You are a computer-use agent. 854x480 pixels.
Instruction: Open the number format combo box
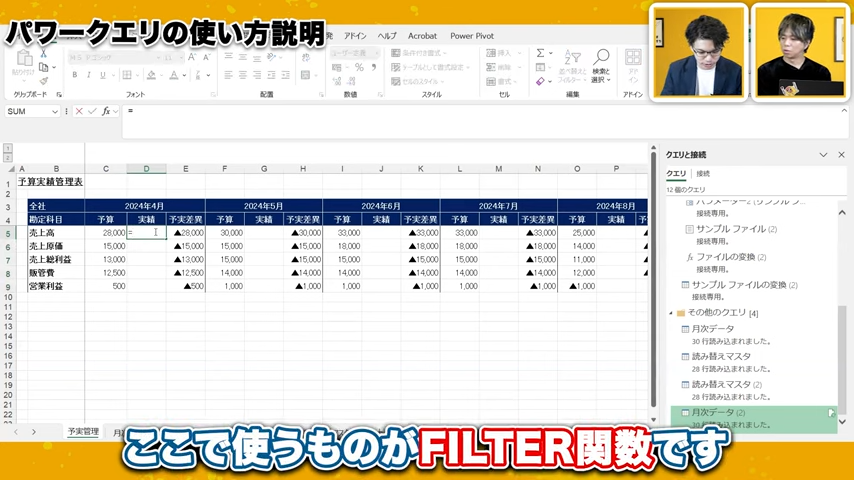tap(355, 53)
